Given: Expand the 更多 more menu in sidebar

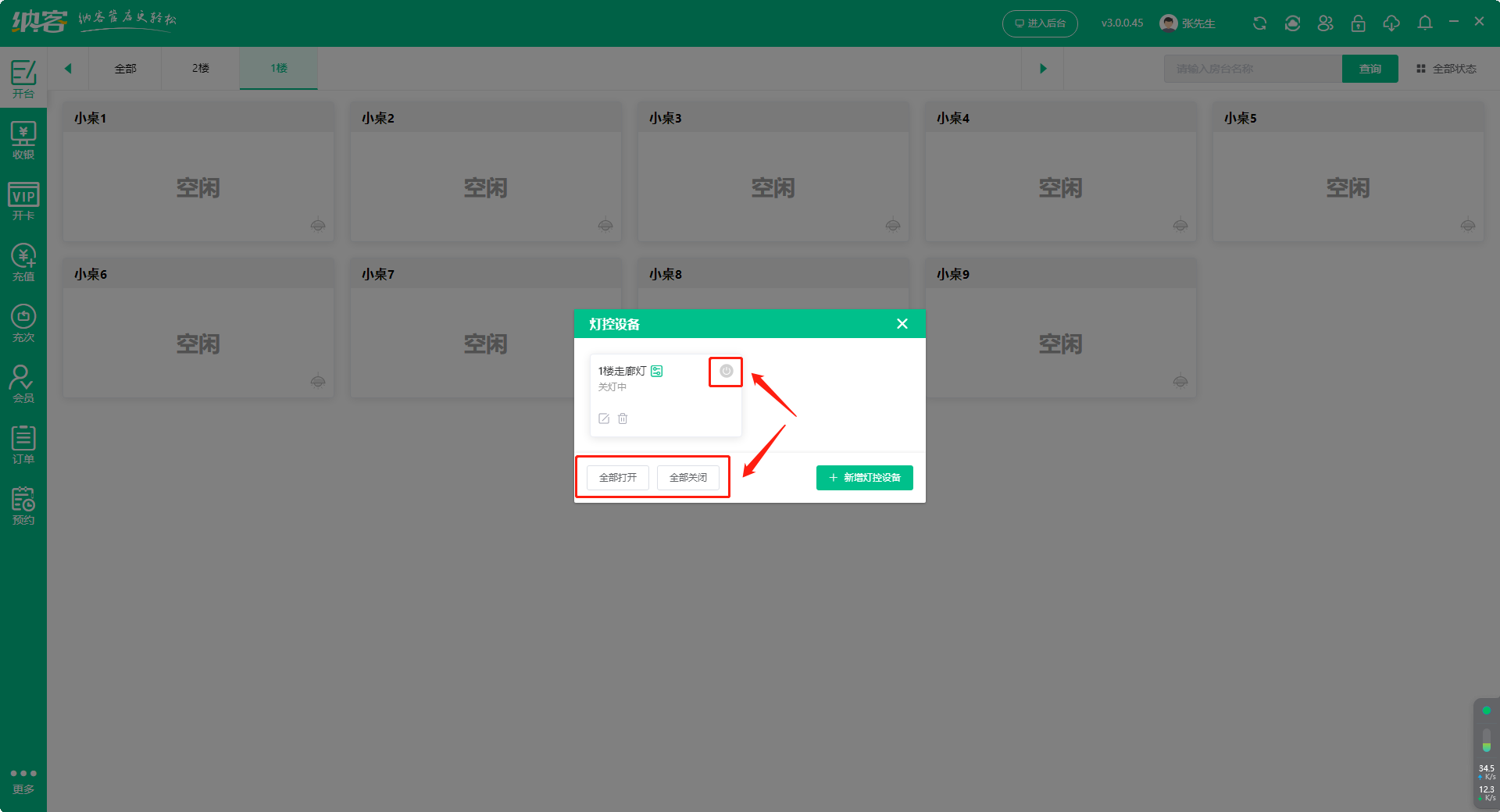Looking at the screenshot, I should pyautogui.click(x=23, y=781).
